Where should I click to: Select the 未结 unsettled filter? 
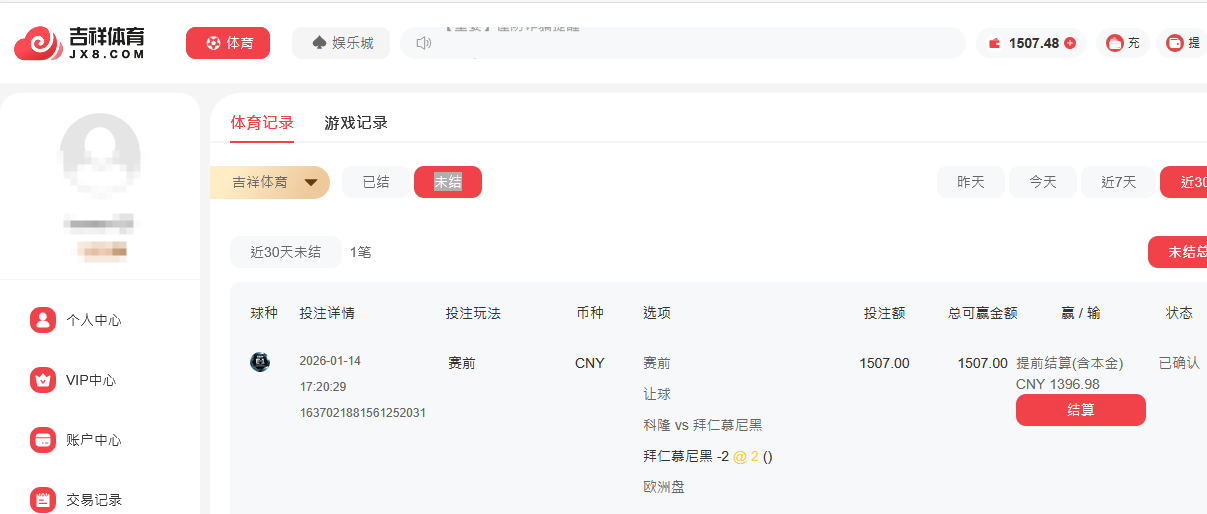pos(447,182)
